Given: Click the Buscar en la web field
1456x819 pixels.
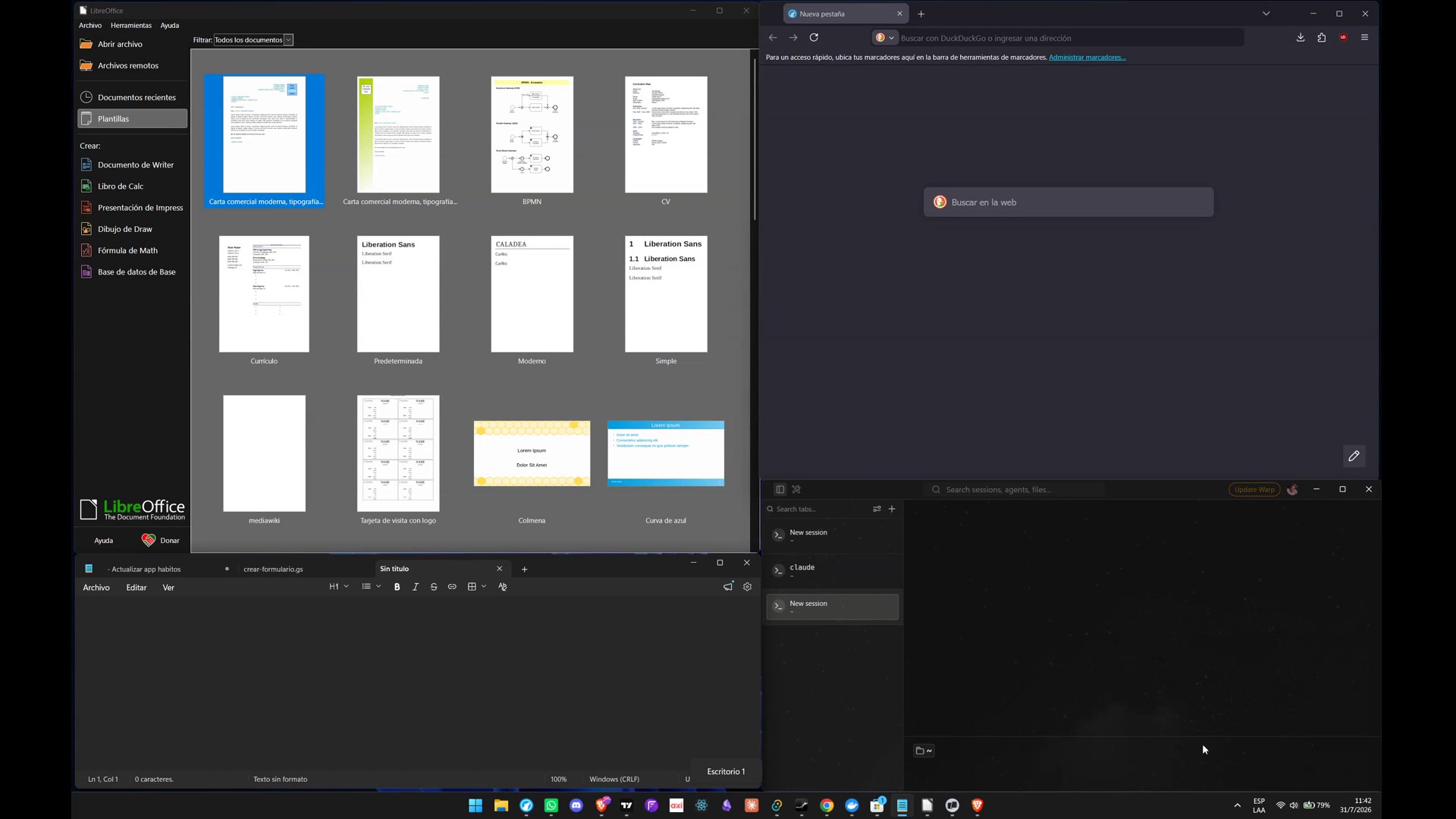Looking at the screenshot, I should pos(1068,202).
